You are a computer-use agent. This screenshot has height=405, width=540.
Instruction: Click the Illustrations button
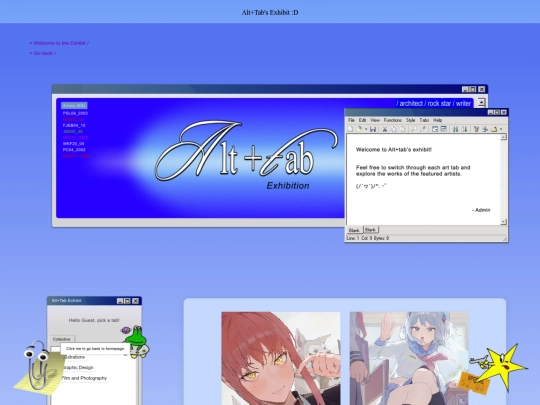coord(75,357)
